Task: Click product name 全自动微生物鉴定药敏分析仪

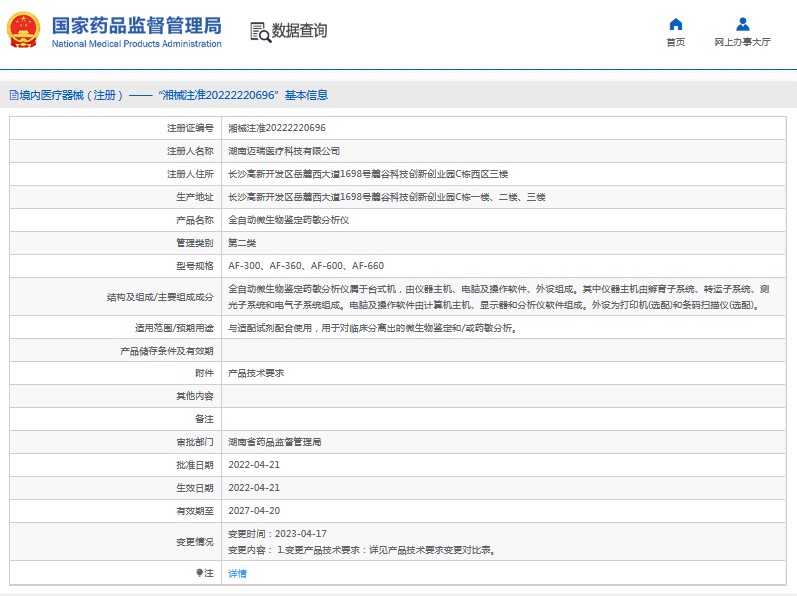Action: point(289,219)
